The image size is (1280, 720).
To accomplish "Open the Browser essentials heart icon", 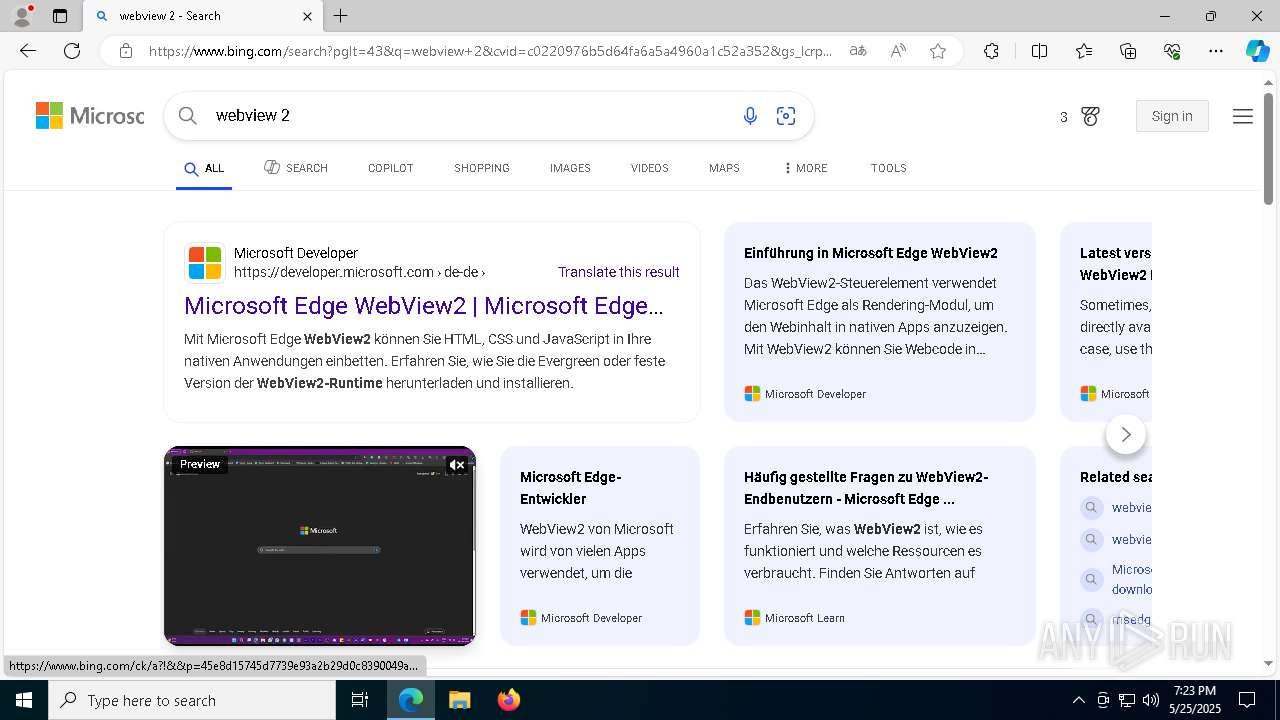I will coord(1172,51).
